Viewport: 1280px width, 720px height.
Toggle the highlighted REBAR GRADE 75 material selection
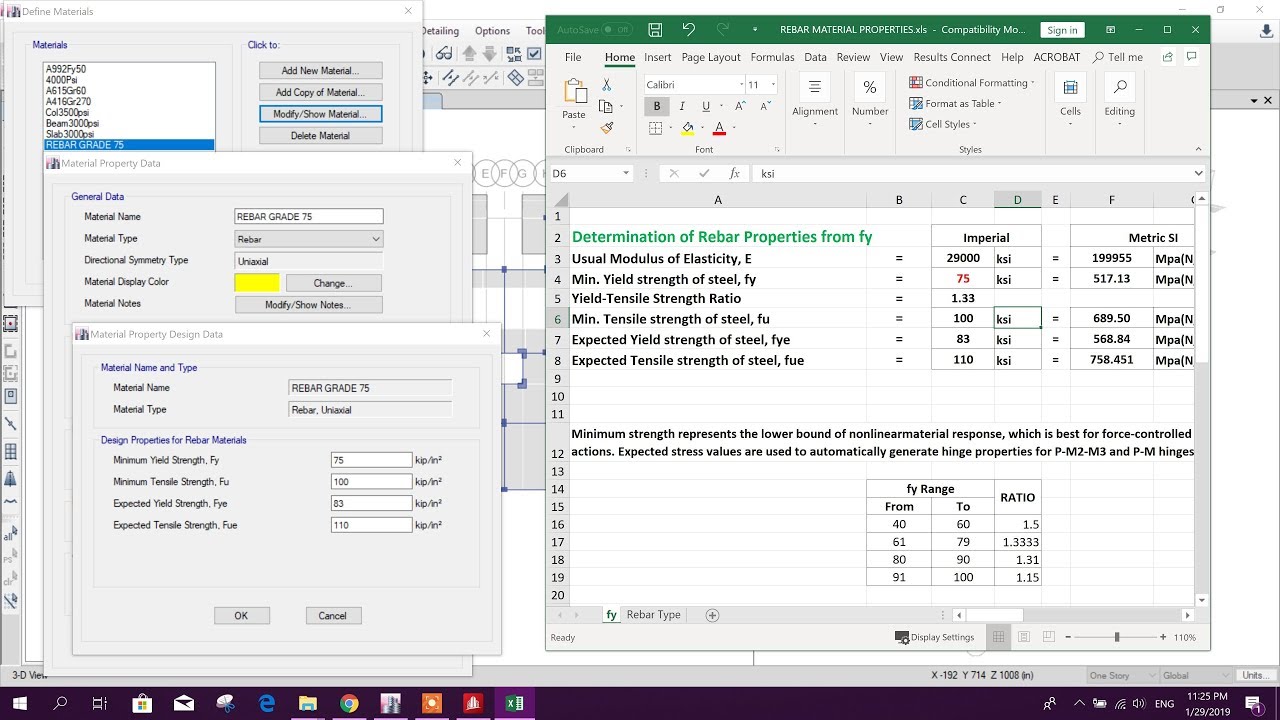click(129, 144)
